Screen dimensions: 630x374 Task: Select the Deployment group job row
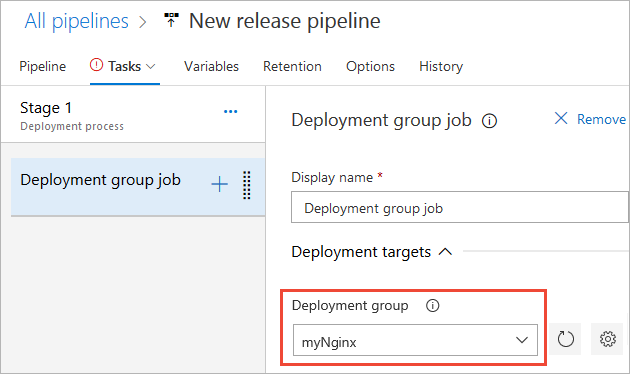(x=138, y=187)
